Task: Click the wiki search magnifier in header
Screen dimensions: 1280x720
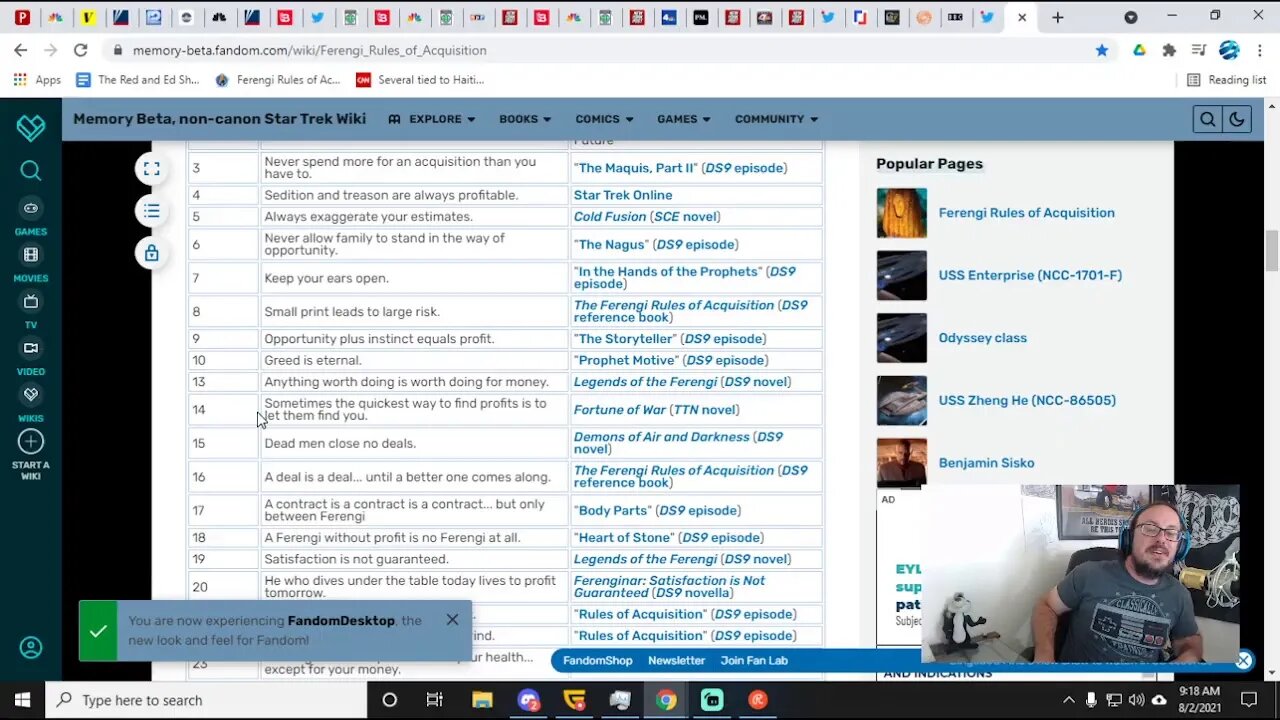Action: 1208,119
